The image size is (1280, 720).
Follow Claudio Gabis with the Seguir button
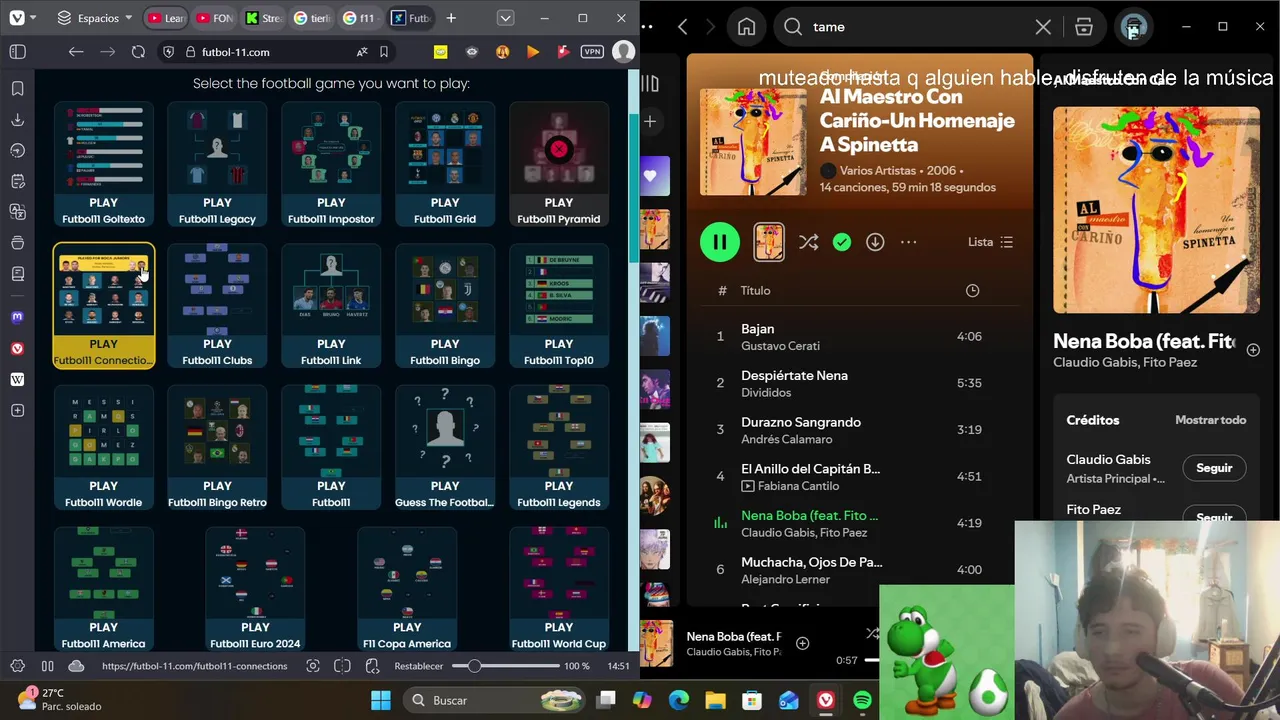pyautogui.click(x=1214, y=468)
